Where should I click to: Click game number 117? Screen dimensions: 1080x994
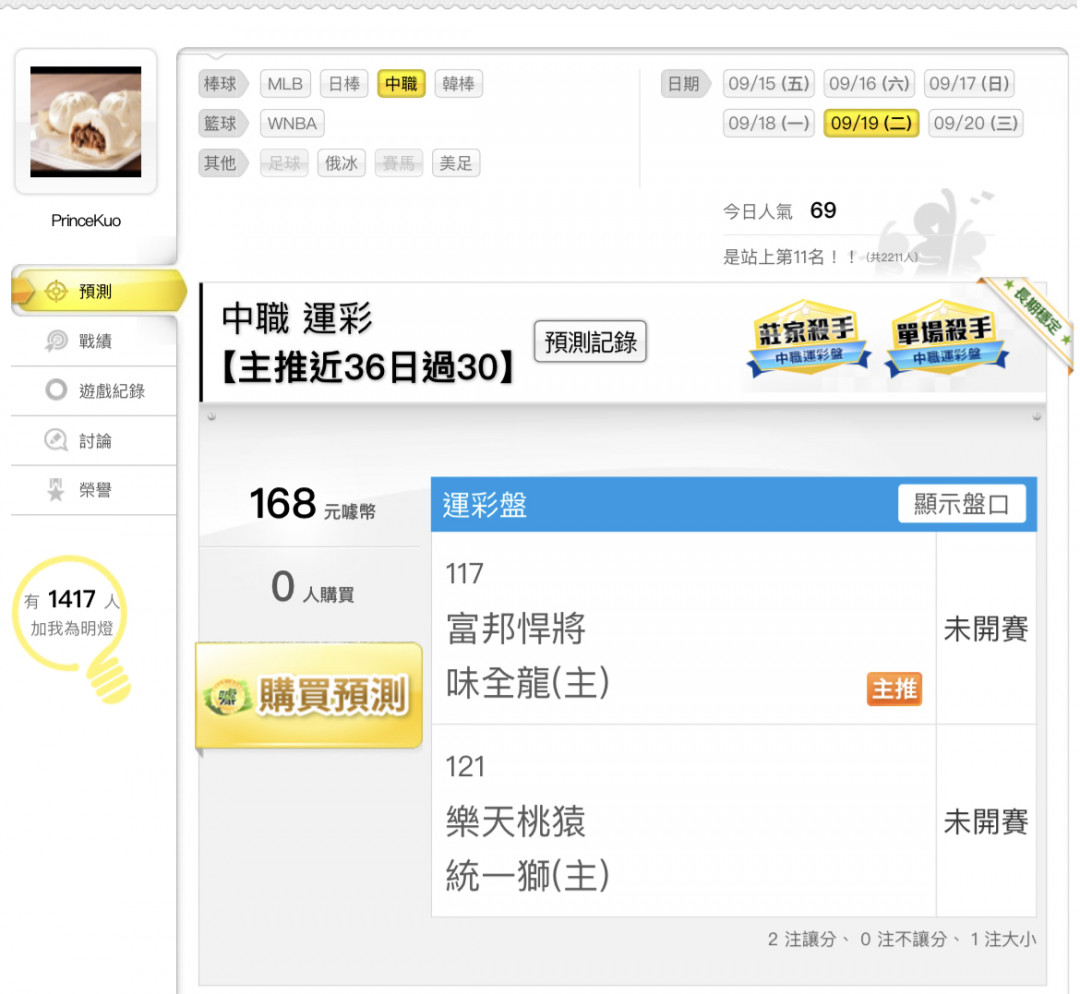pos(465,574)
